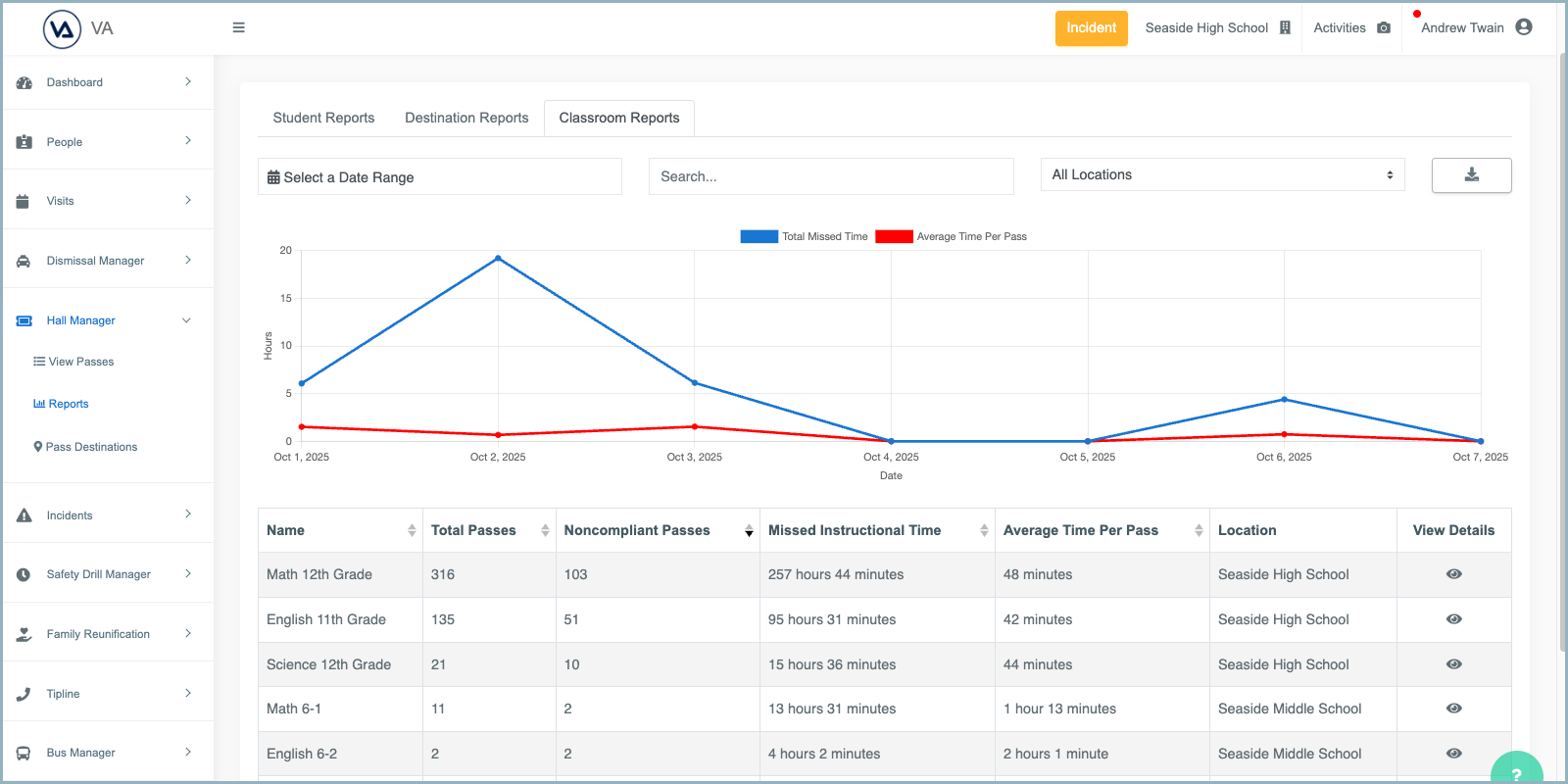1568x784 pixels.
Task: Open View Passes submenu item
Action: pyautogui.click(x=73, y=362)
